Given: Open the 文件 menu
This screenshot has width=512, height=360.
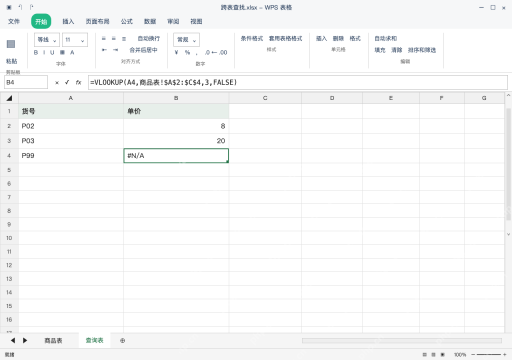Looking at the screenshot, I should [14, 21].
